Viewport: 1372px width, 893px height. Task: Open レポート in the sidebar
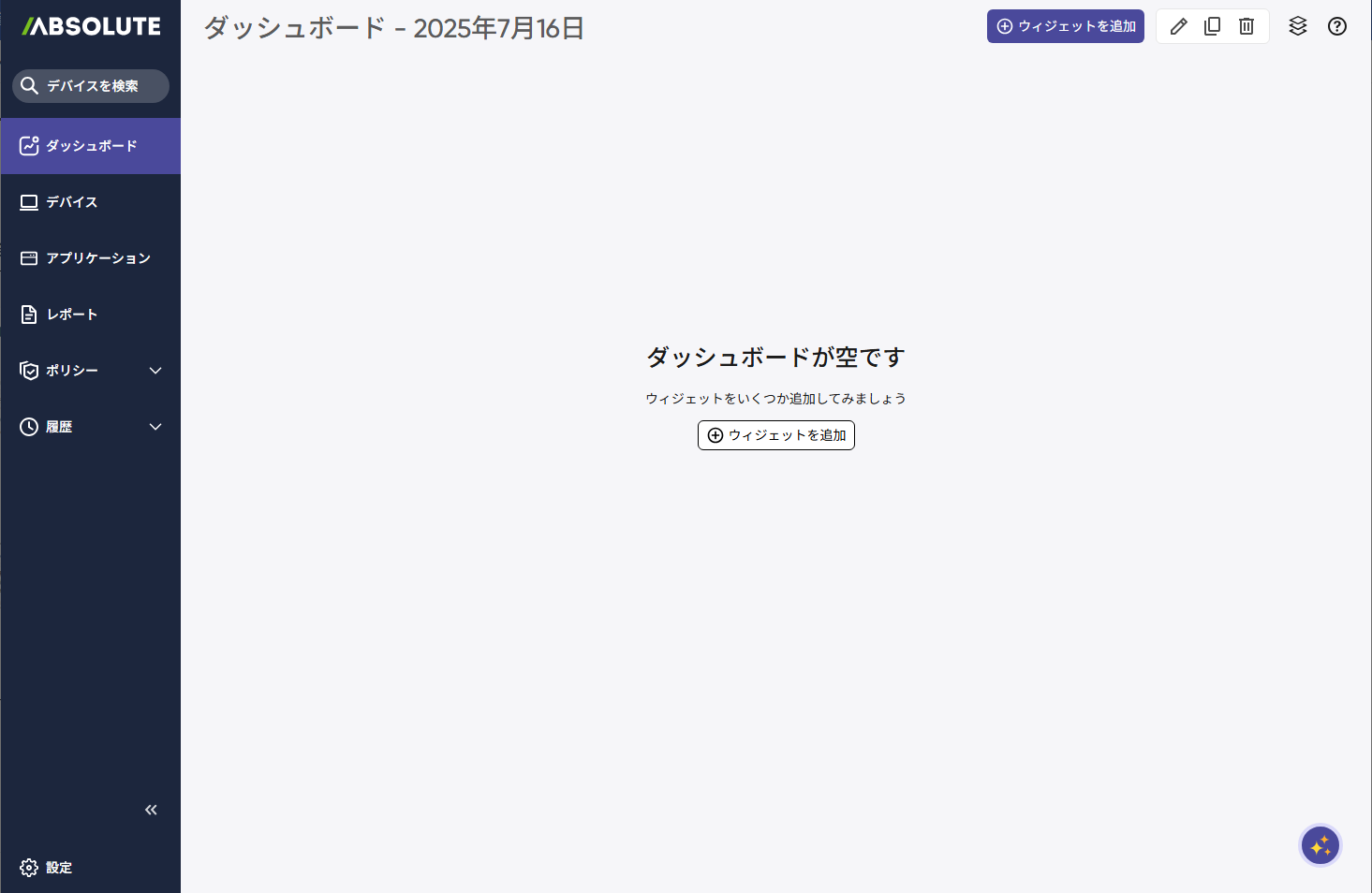pyautogui.click(x=72, y=315)
